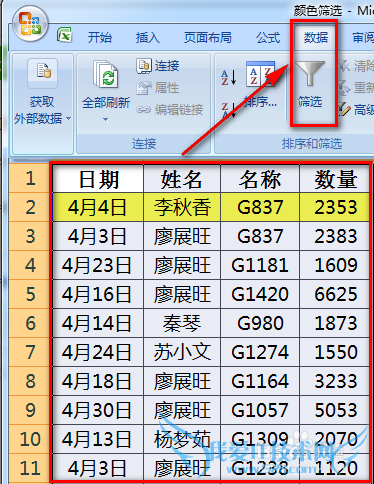Open the 开始 ribbon tab
Viewport: 374px width, 484px height.
[100, 37]
